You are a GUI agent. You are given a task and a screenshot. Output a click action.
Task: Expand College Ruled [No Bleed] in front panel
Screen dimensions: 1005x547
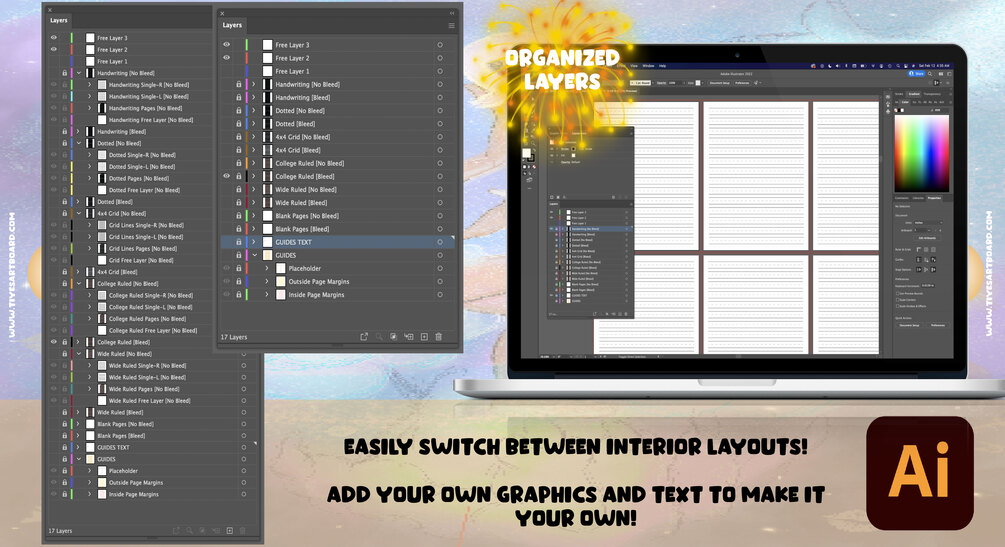tap(254, 163)
